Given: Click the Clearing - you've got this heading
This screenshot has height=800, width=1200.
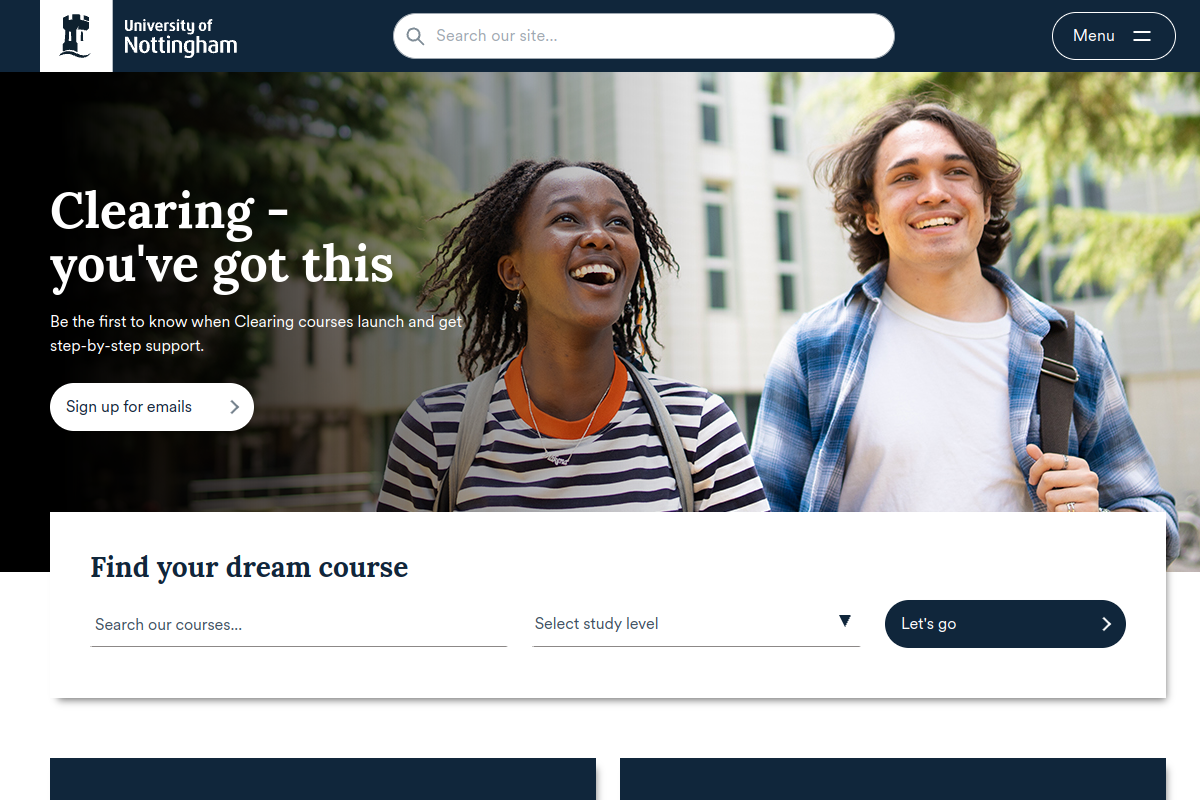Looking at the screenshot, I should (222, 238).
